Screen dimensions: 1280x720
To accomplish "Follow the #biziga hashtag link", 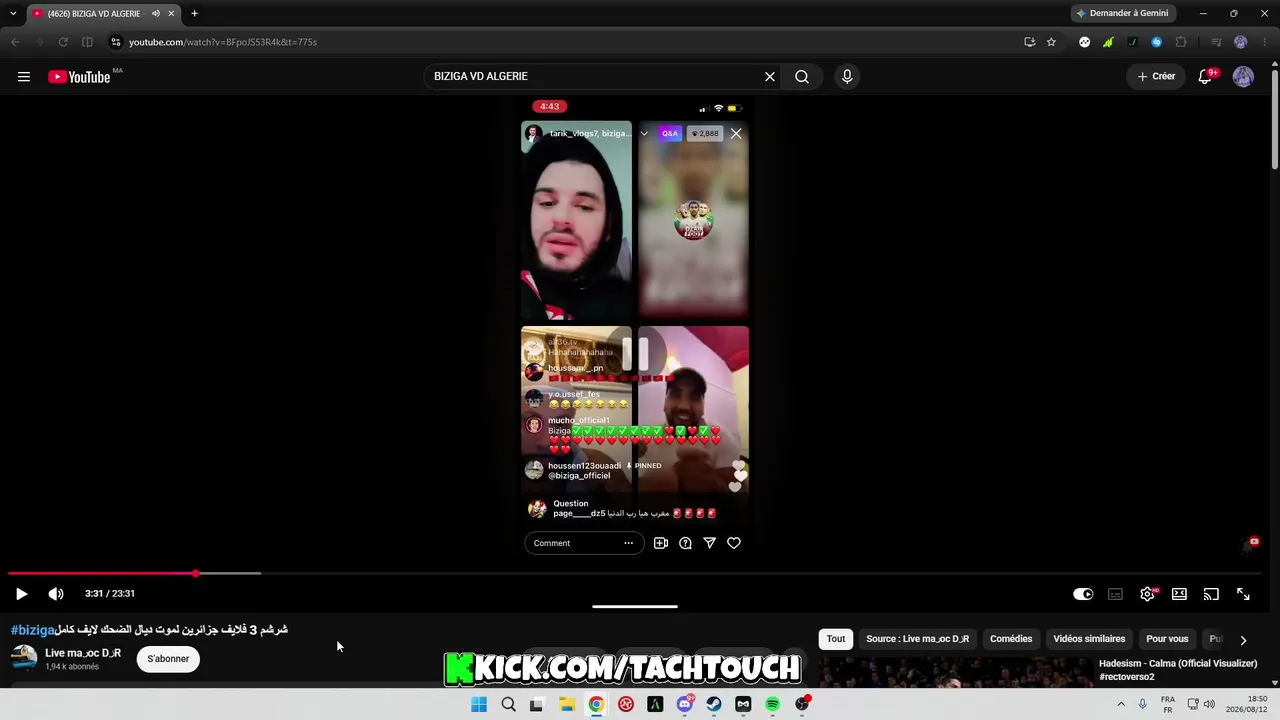I will click(x=33, y=630).
